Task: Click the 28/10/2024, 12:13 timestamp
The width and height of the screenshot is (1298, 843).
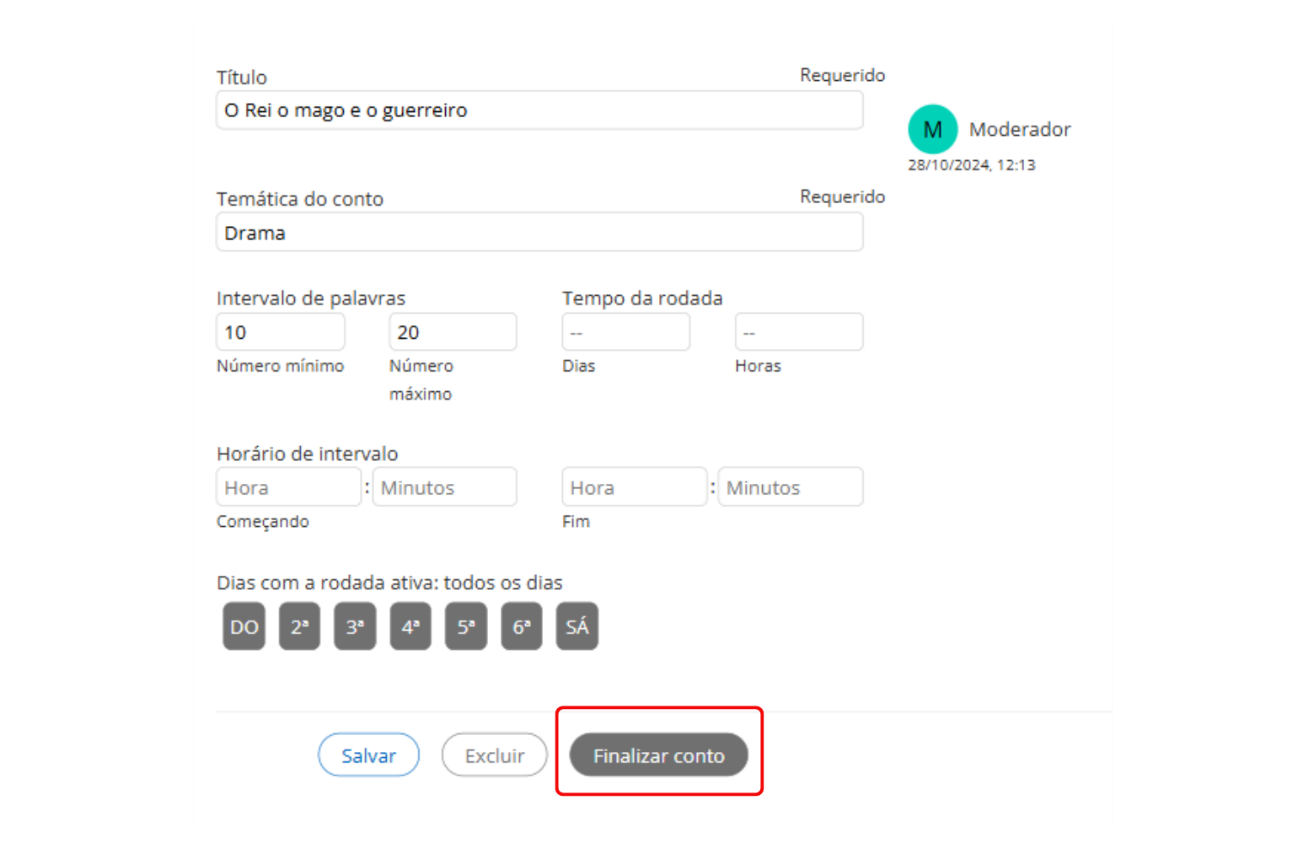Action: point(972,165)
